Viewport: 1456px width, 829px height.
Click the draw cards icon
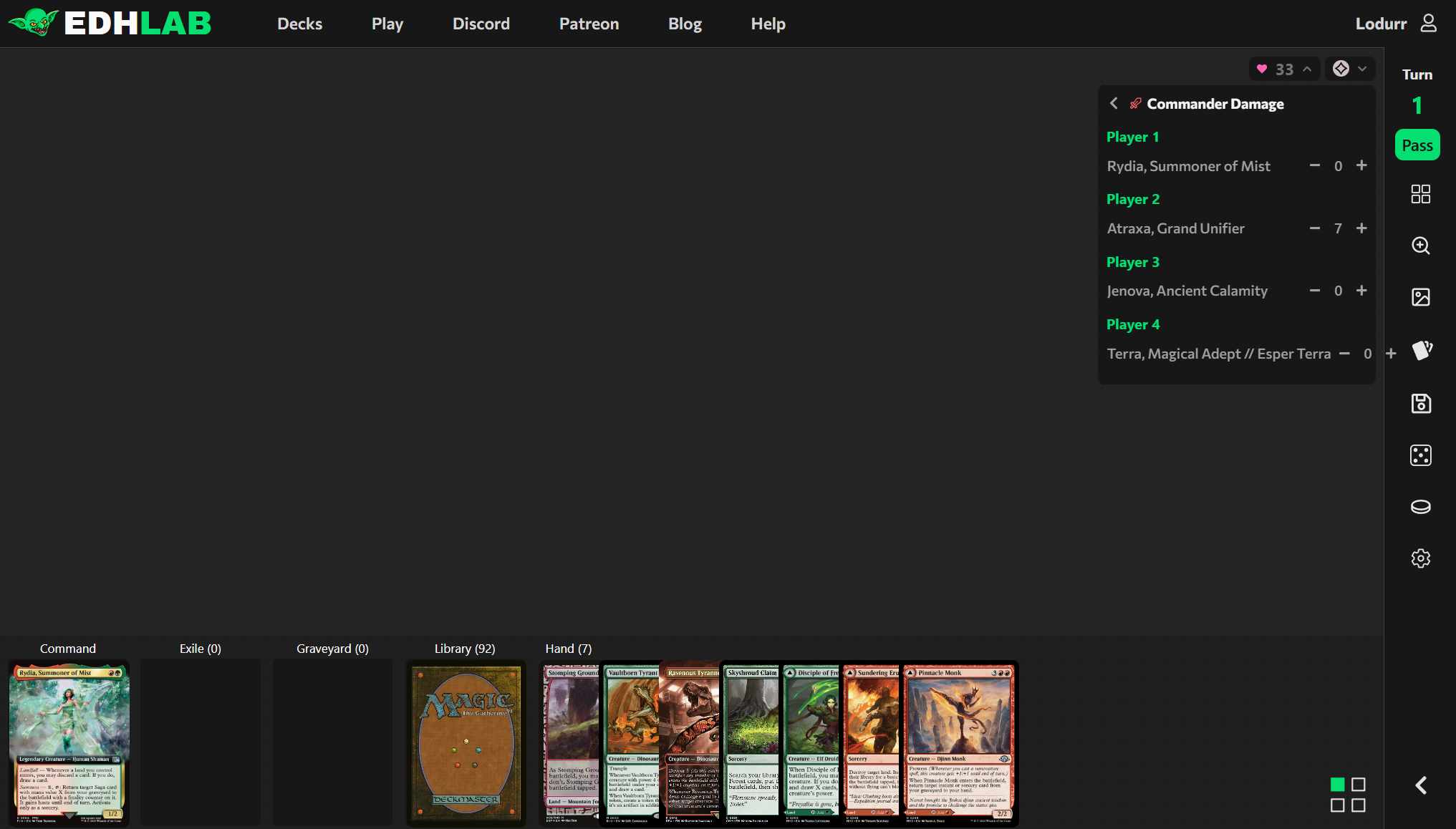(x=1422, y=350)
